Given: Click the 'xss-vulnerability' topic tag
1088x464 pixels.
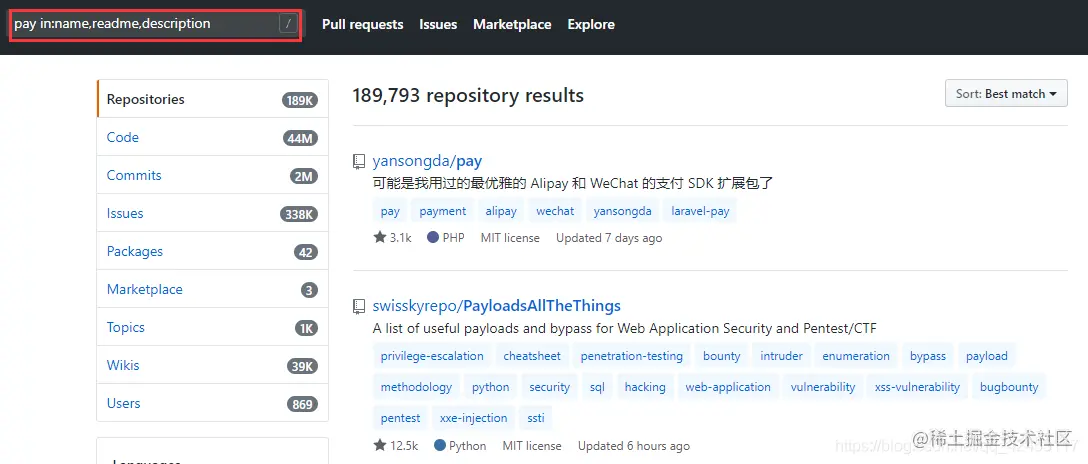Looking at the screenshot, I should tap(917, 387).
